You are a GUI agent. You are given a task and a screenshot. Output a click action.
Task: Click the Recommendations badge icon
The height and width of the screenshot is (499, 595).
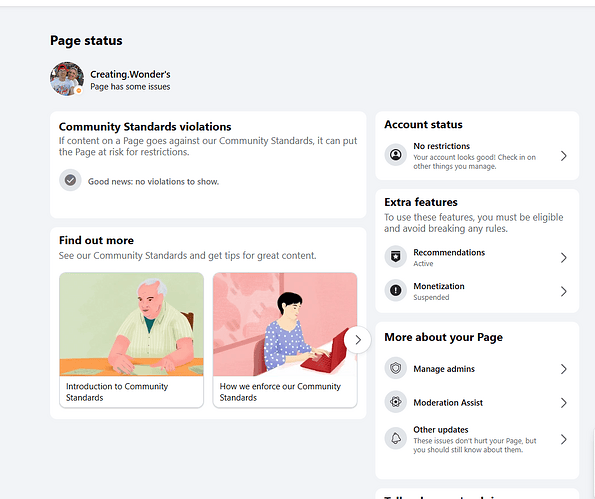tap(395, 257)
